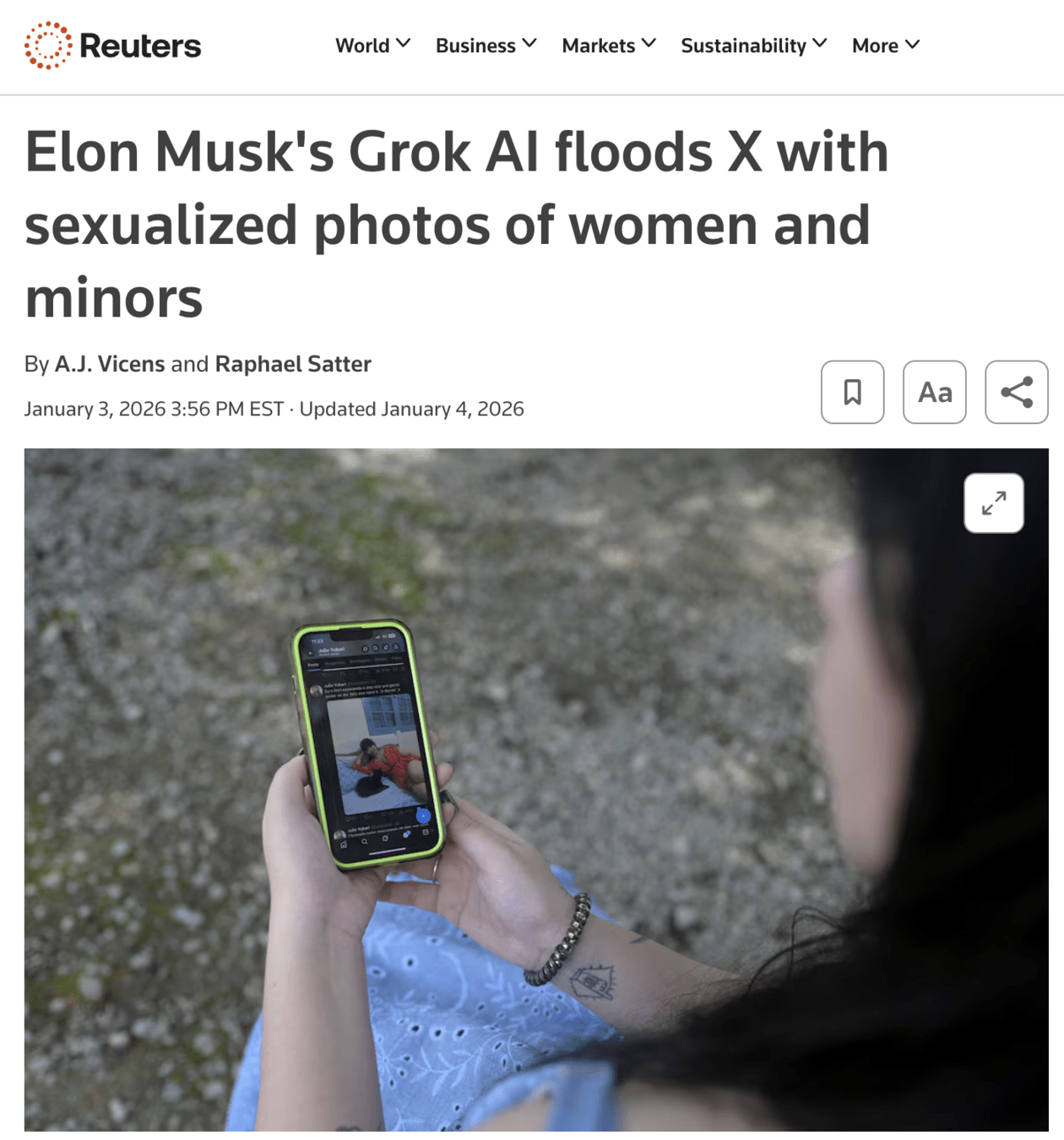
Task: Expand the article photo to fullscreen
Action: [x=993, y=503]
